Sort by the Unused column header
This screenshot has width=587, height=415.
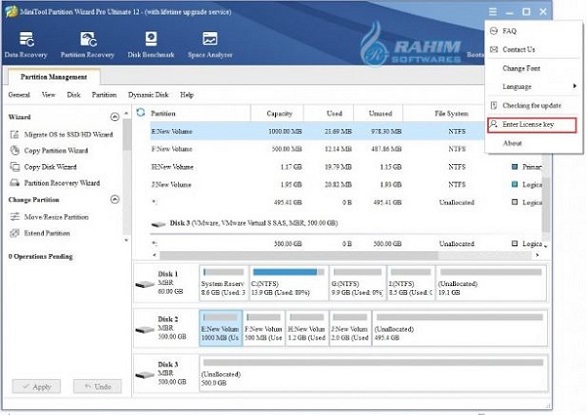point(380,113)
